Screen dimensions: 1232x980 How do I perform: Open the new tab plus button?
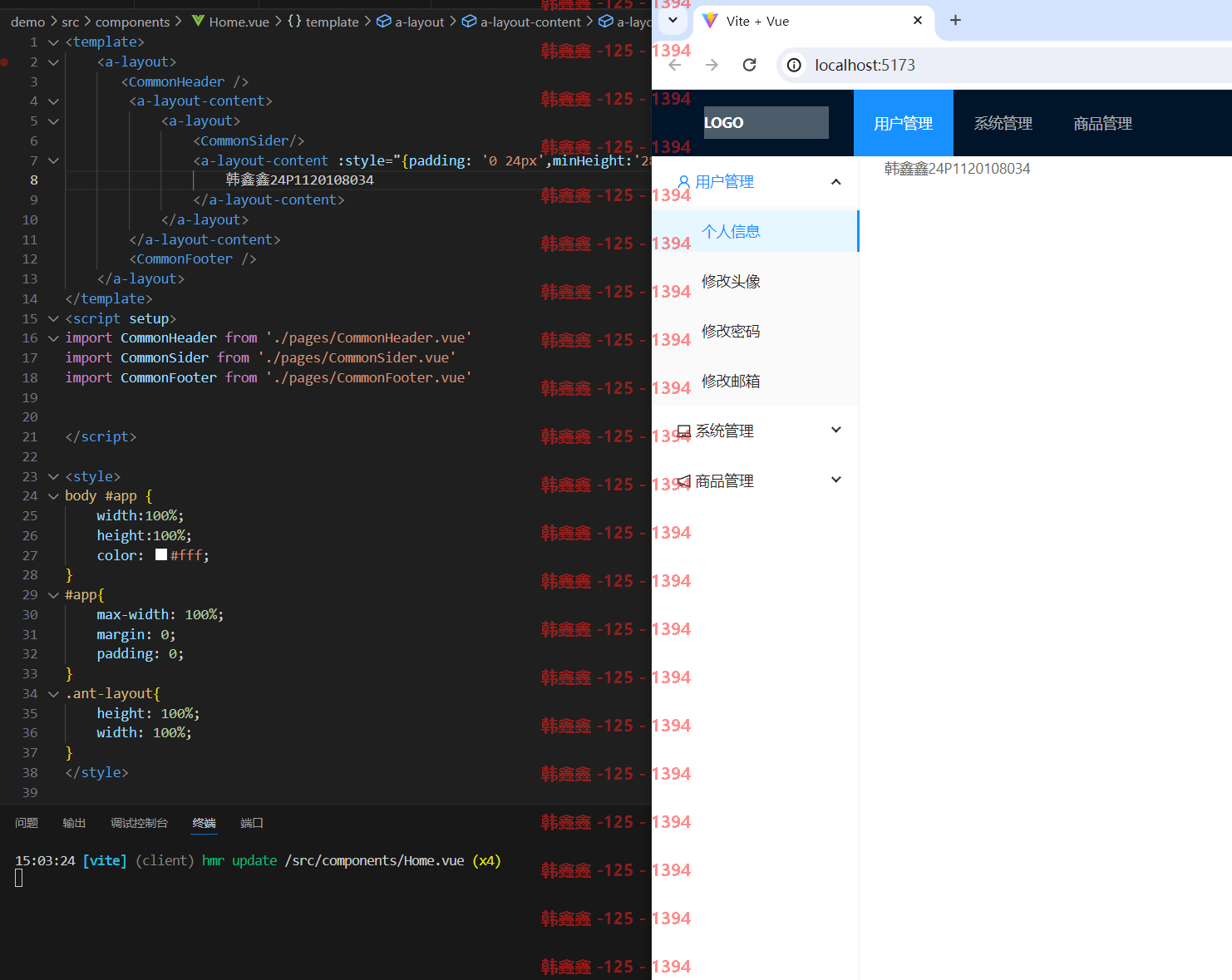pos(955,21)
